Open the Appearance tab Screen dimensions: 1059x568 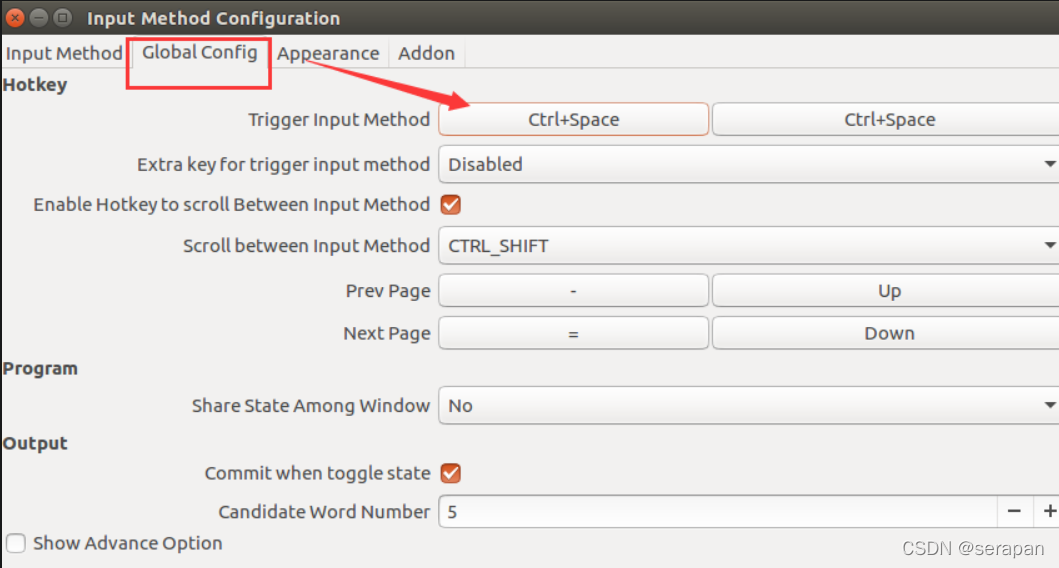pyautogui.click(x=328, y=53)
